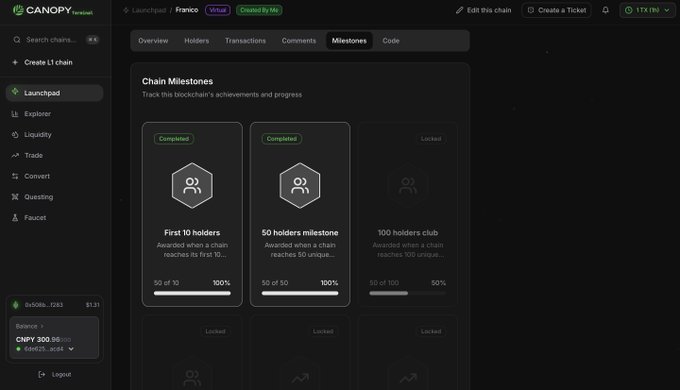680x390 pixels.
Task: Click the 100 holders club progress bar
Action: coord(407,293)
